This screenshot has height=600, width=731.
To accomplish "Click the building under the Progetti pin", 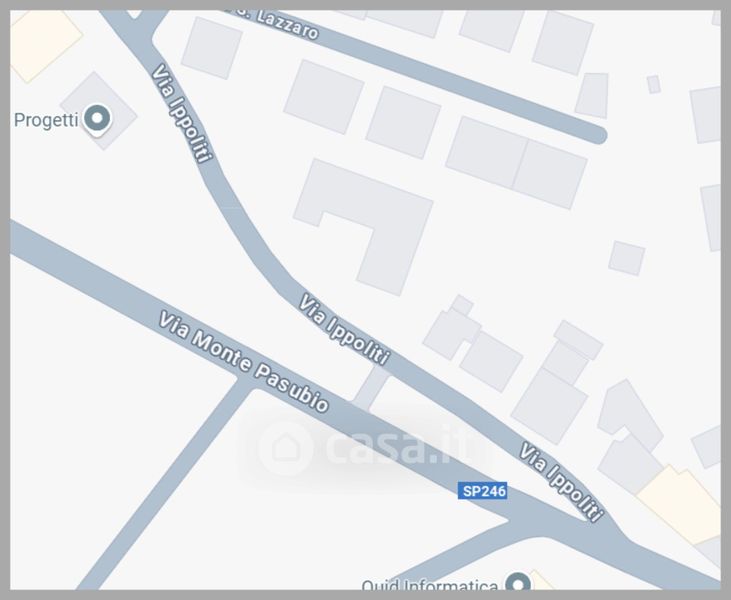I will 99,110.
